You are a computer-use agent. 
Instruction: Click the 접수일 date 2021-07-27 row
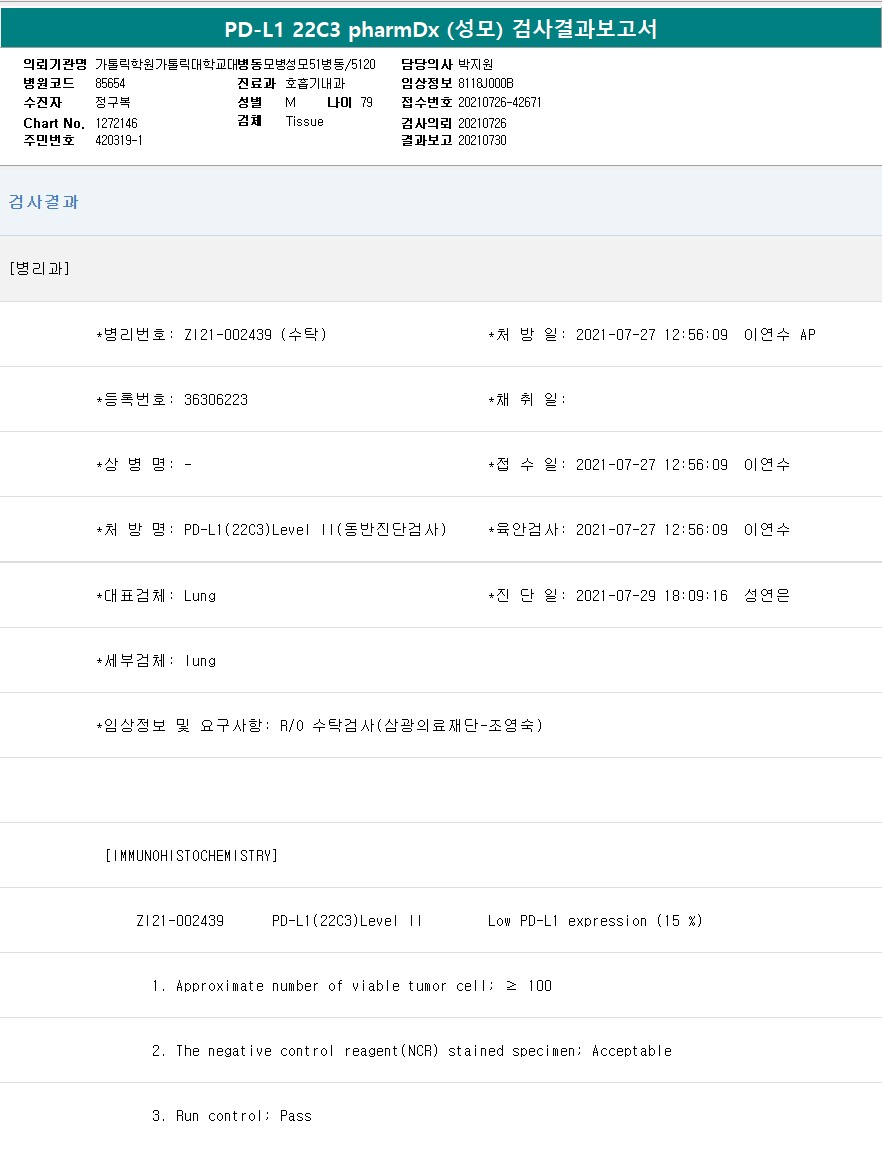click(x=639, y=465)
